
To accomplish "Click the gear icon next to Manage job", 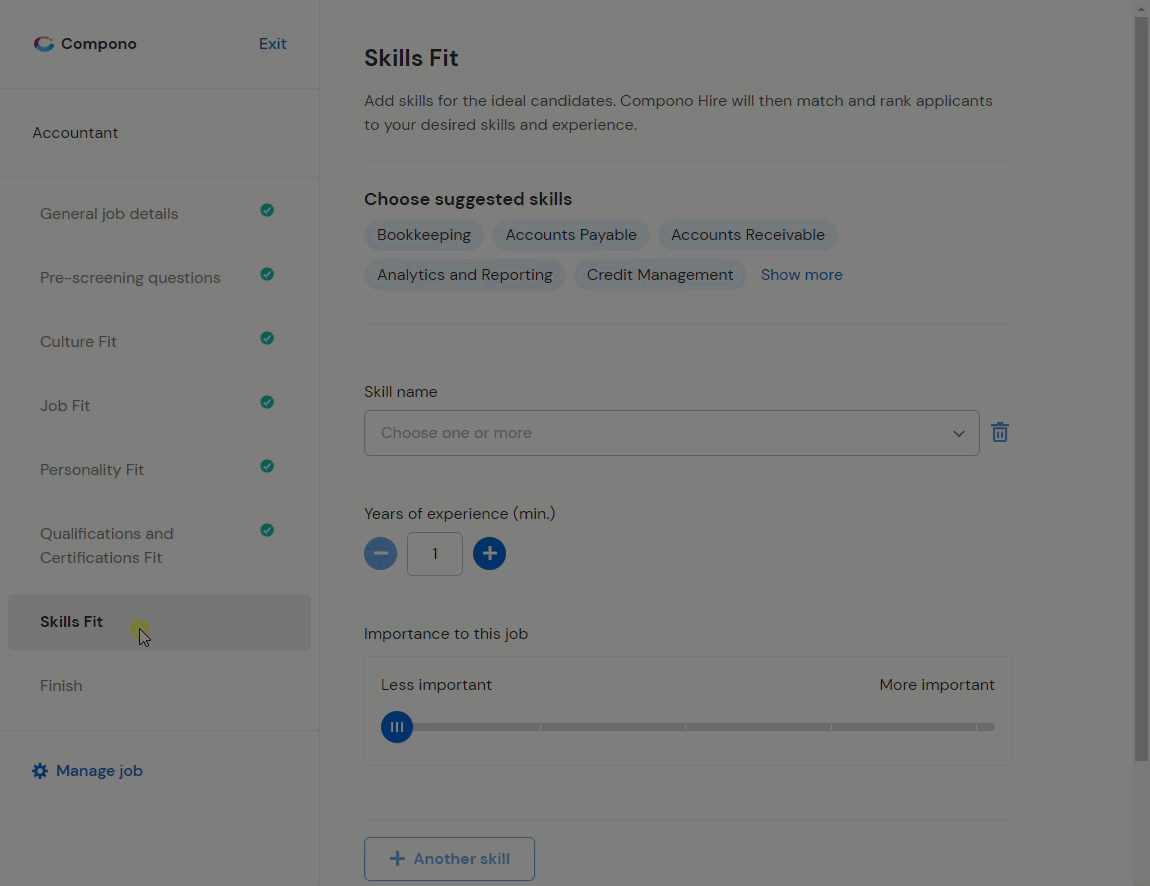I will pyautogui.click(x=40, y=771).
